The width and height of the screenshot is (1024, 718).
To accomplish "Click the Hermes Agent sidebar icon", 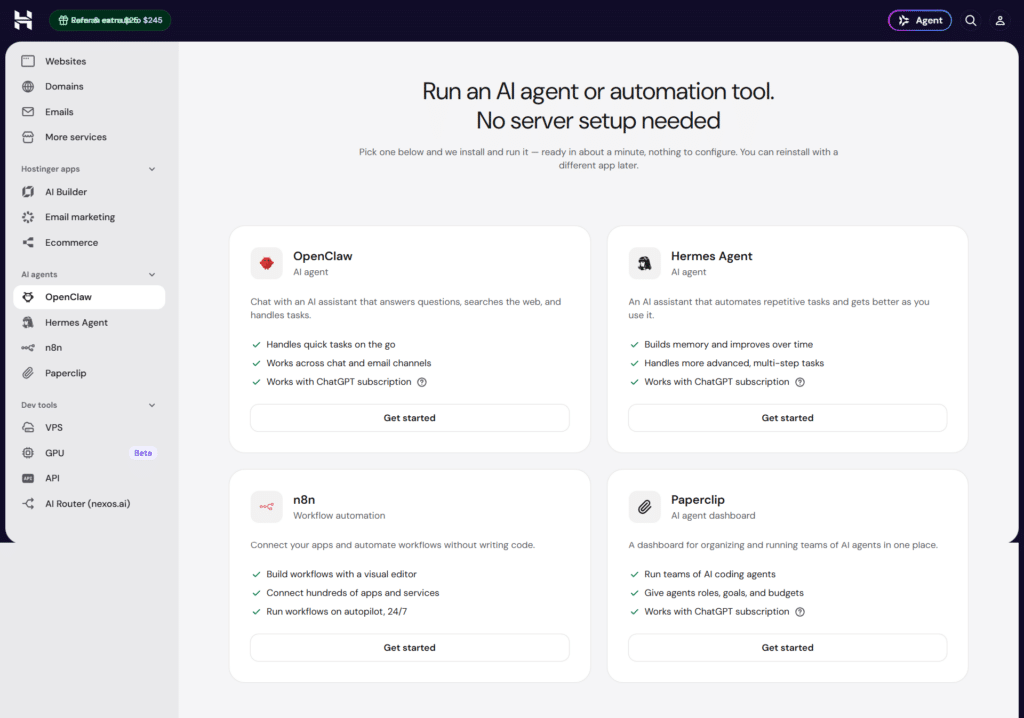I will [x=28, y=322].
